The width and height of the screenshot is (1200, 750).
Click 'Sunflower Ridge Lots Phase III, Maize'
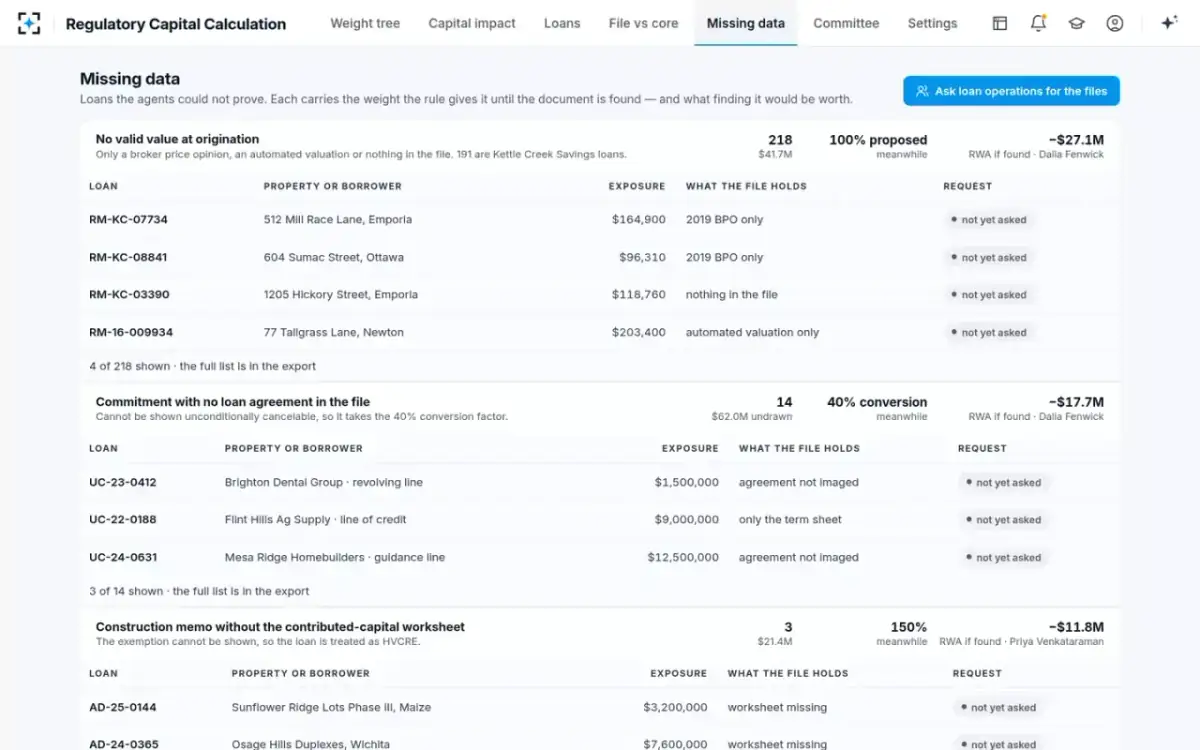pyautogui.click(x=331, y=708)
